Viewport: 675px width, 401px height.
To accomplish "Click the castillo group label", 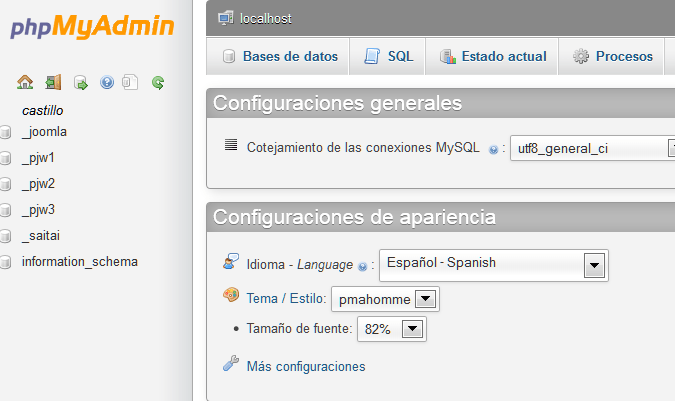I will coord(43,111).
